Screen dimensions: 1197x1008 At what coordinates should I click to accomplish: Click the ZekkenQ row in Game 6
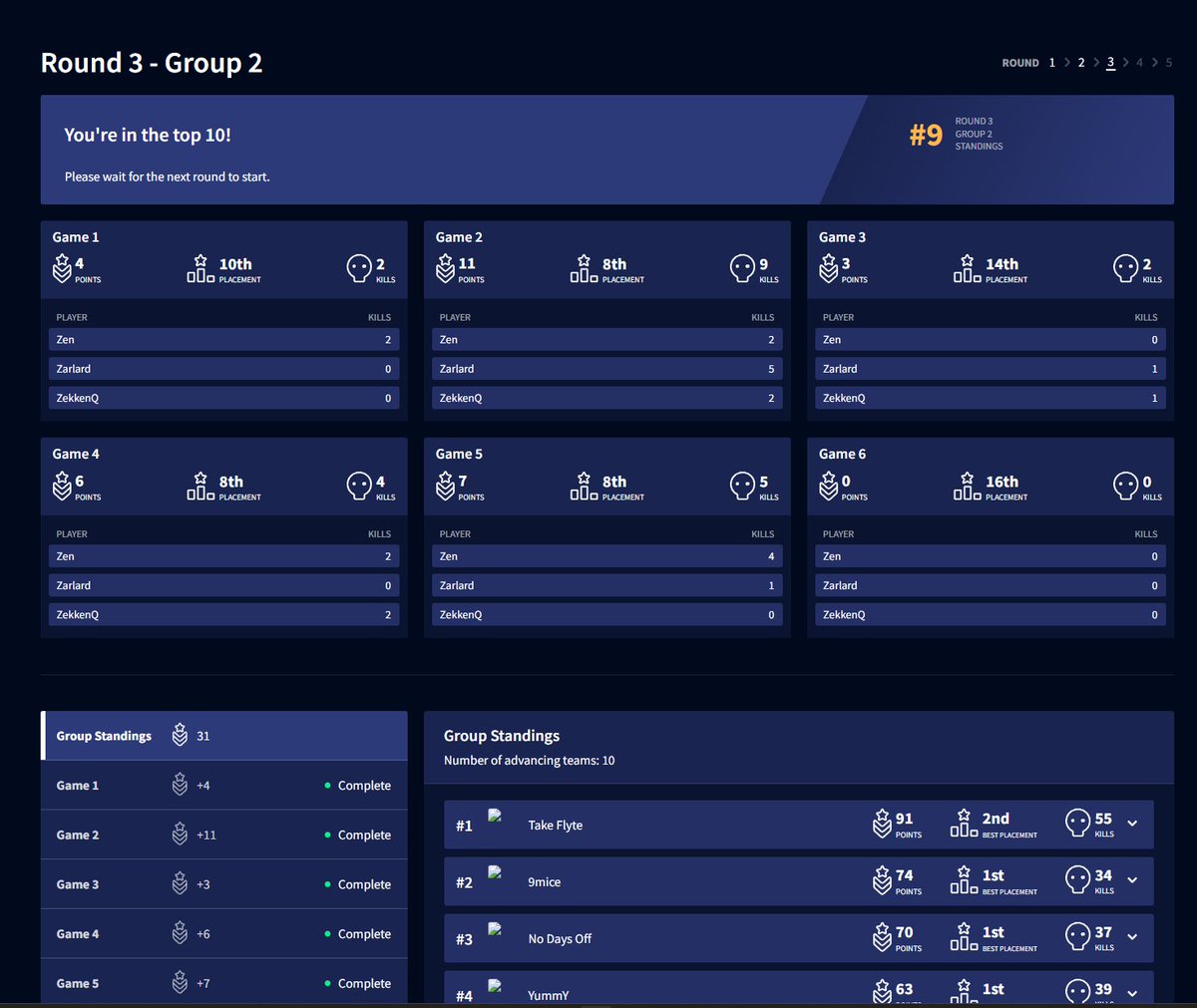(991, 615)
